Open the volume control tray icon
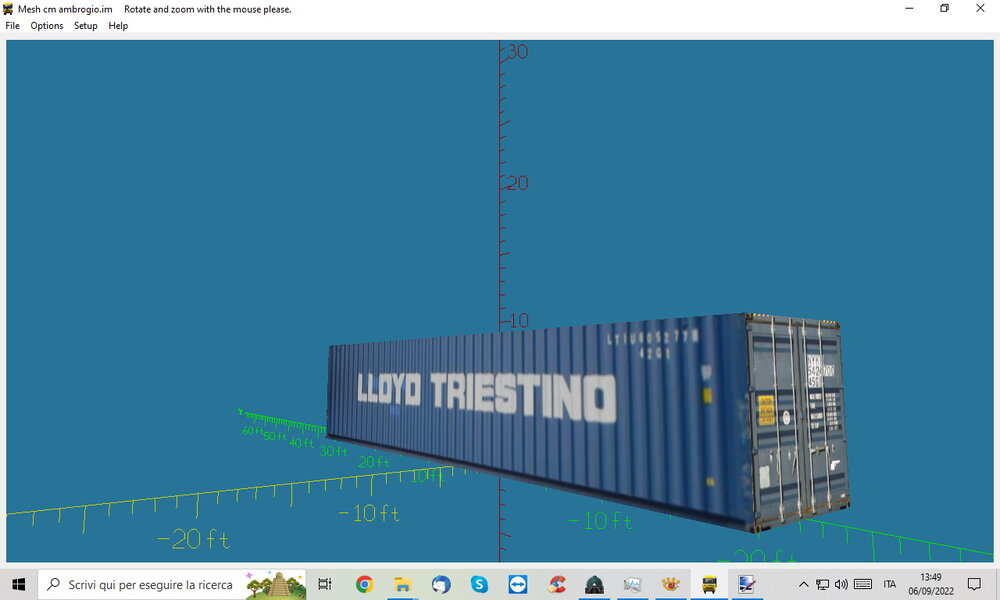This screenshot has height=600, width=1000. click(x=841, y=584)
